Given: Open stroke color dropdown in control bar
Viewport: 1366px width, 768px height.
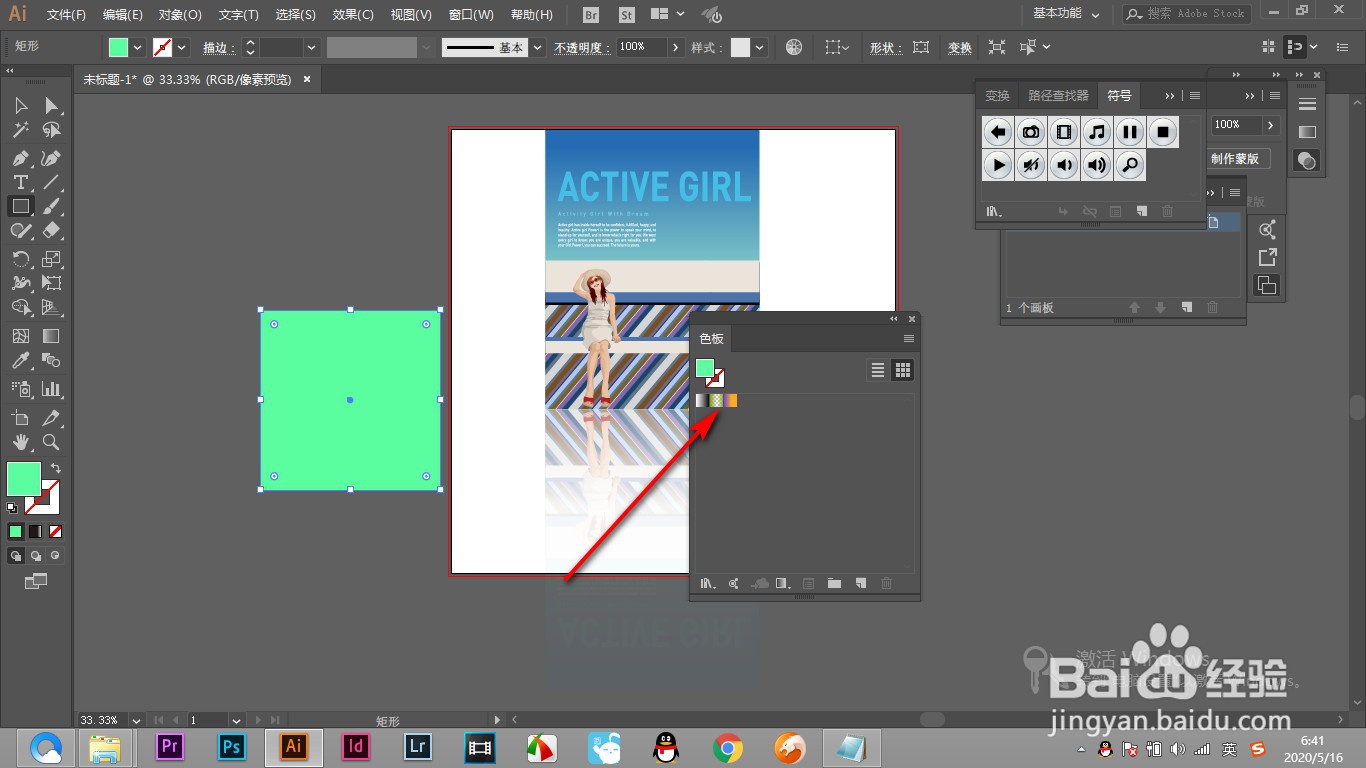Looking at the screenshot, I should [182, 47].
